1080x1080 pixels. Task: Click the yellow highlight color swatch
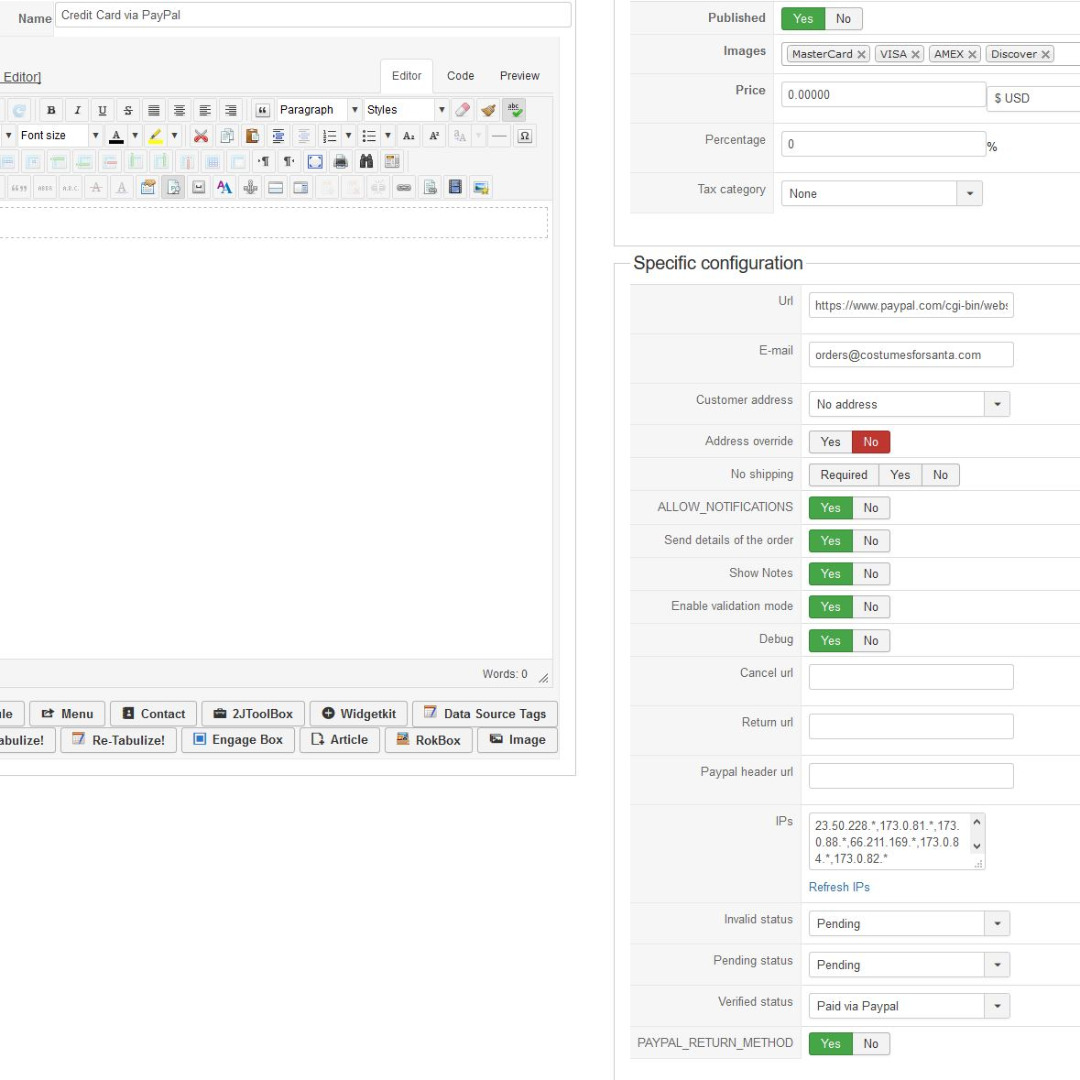(x=156, y=136)
